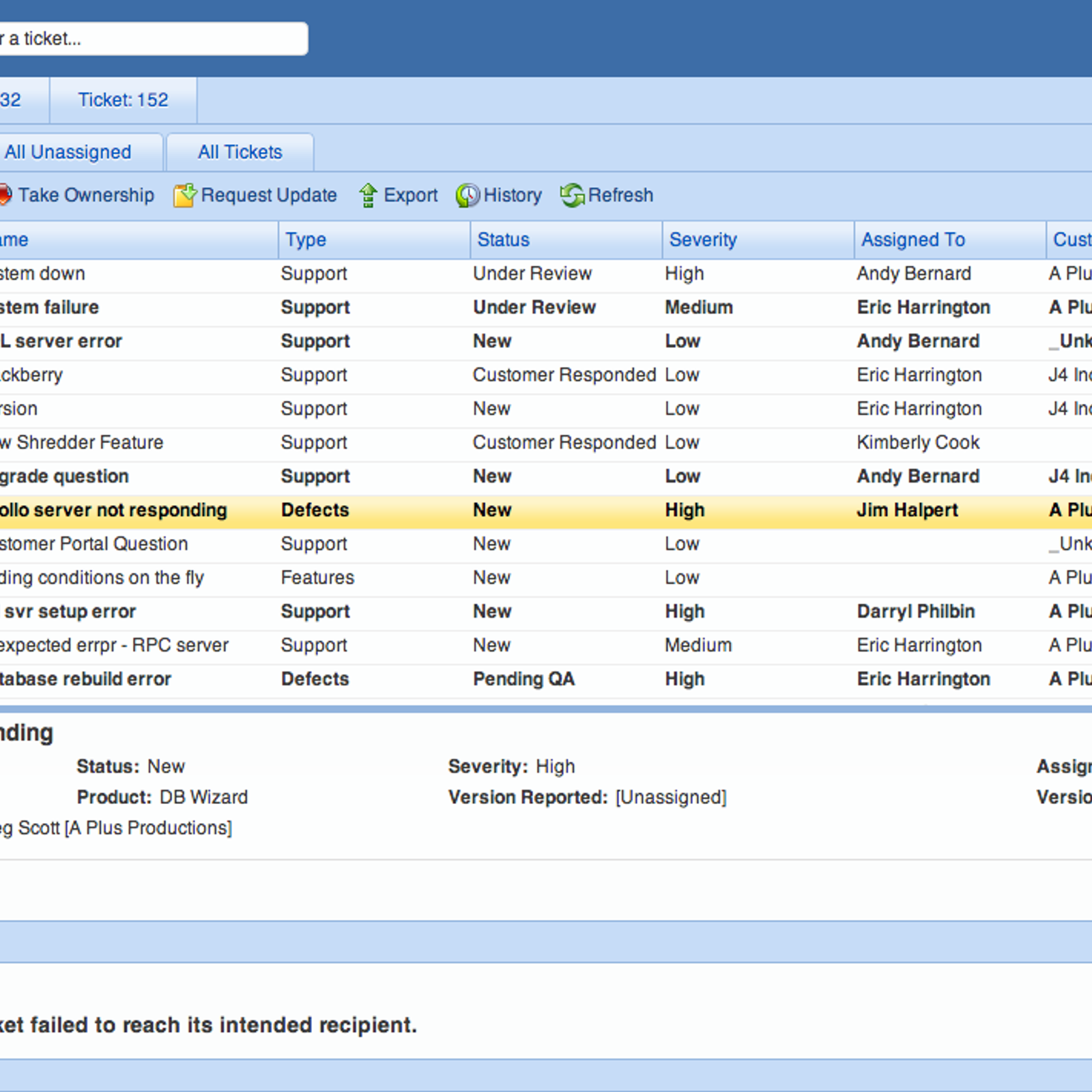Open the History view label
This screenshot has width=1092, height=1092.
(x=513, y=195)
